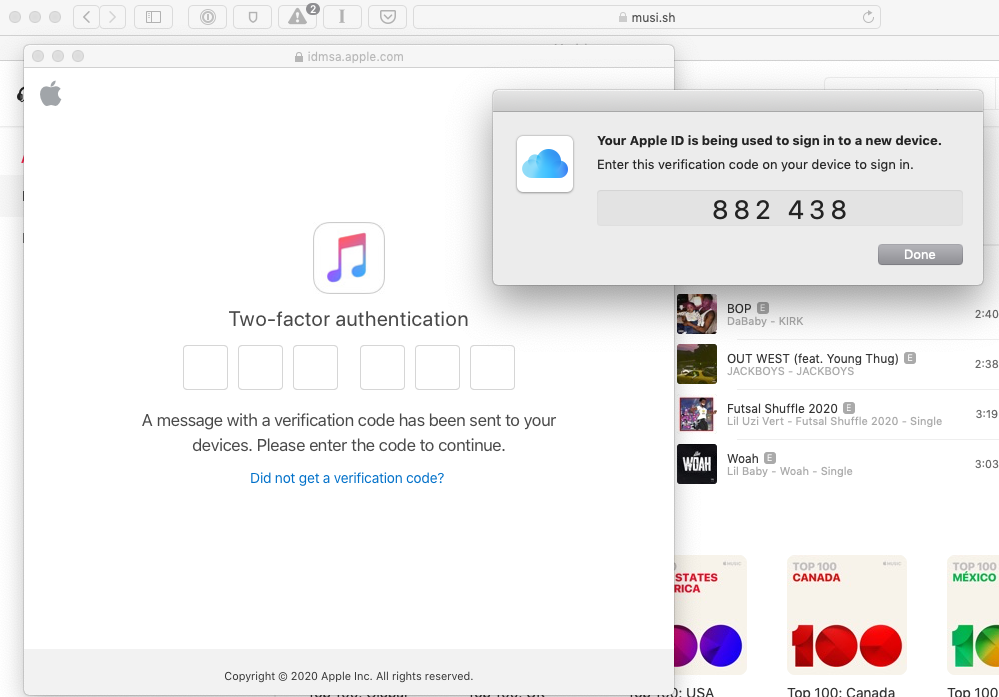Close the Apple sign-in popup window
The width and height of the screenshot is (999, 697).
[38, 56]
